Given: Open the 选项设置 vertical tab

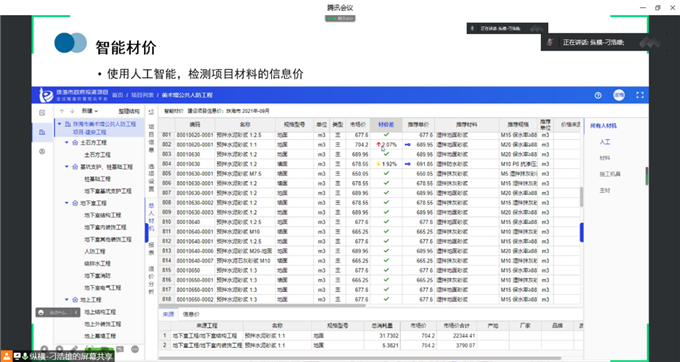Looking at the screenshot, I should pos(151,178).
